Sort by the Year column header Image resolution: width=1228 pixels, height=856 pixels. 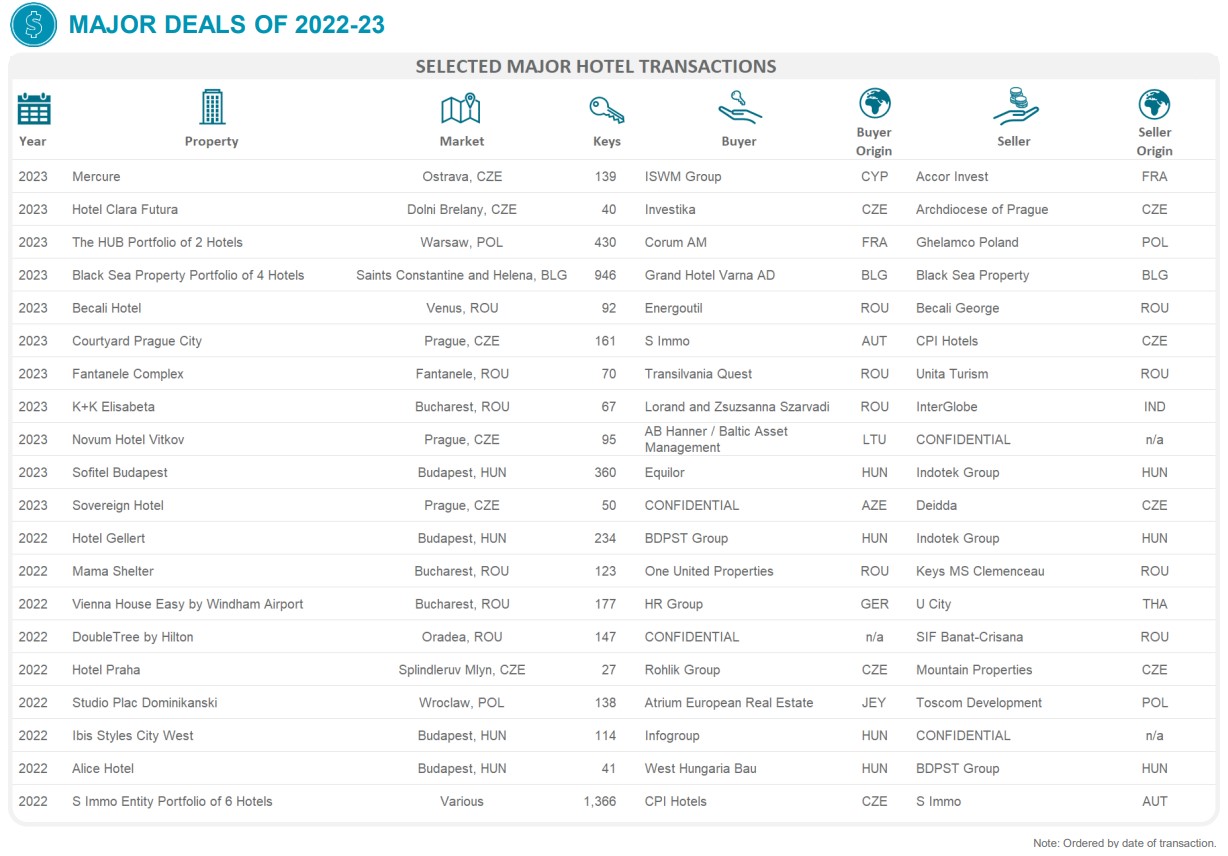click(x=32, y=141)
